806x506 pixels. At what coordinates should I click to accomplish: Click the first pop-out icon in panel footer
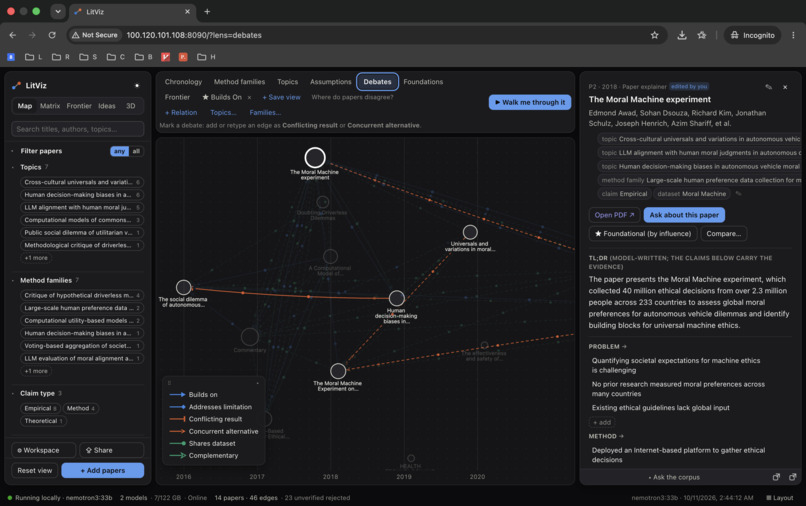pos(776,477)
